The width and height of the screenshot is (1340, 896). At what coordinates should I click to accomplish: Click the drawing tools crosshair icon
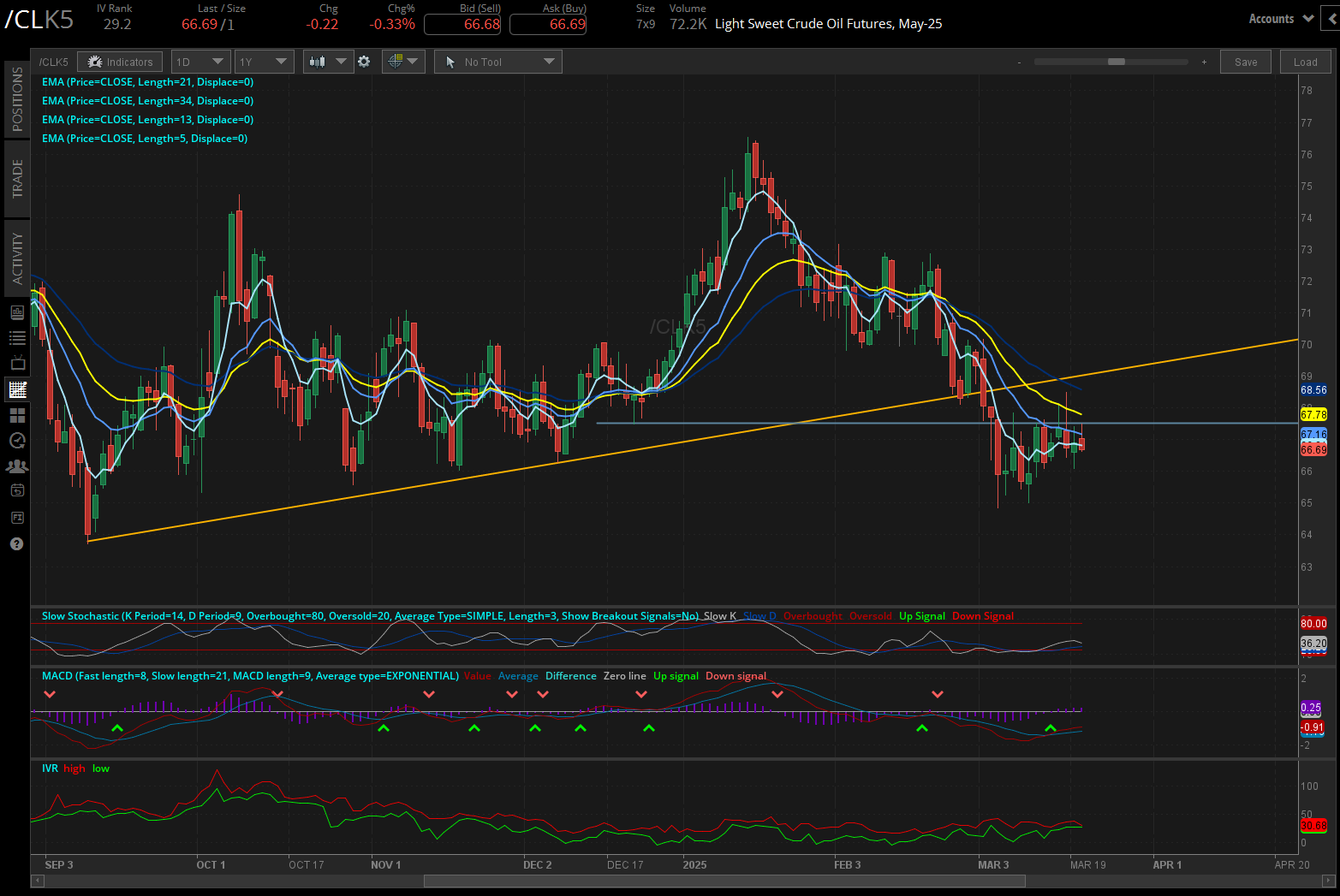pos(397,61)
